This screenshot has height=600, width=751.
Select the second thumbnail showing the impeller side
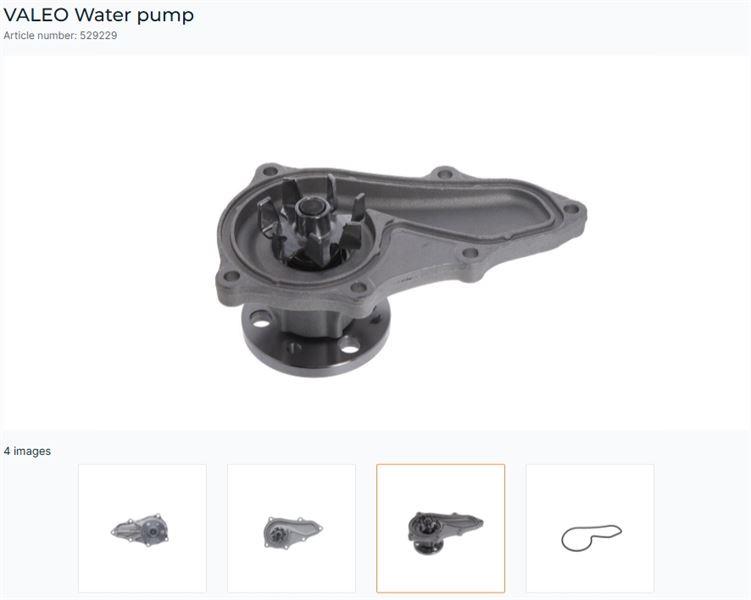(x=291, y=528)
